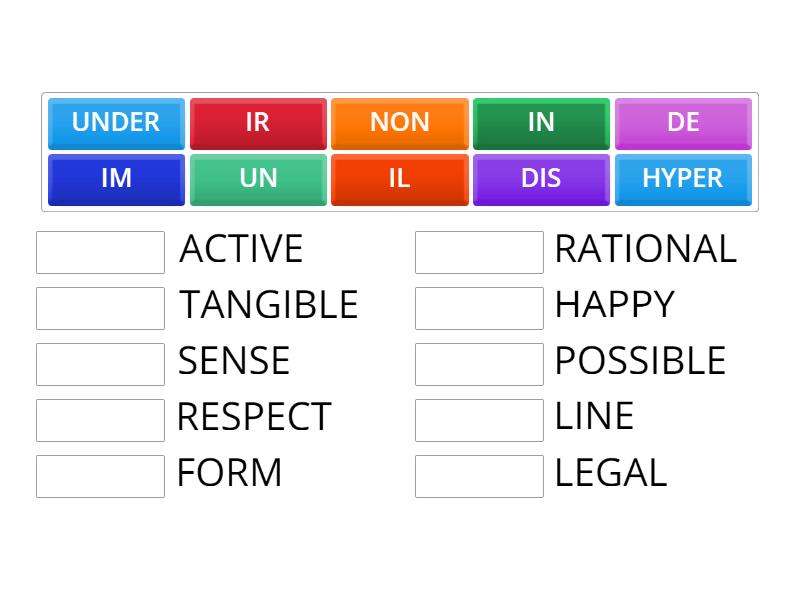
Task: Click the blank box before ACTIVE
Action: (x=99, y=251)
